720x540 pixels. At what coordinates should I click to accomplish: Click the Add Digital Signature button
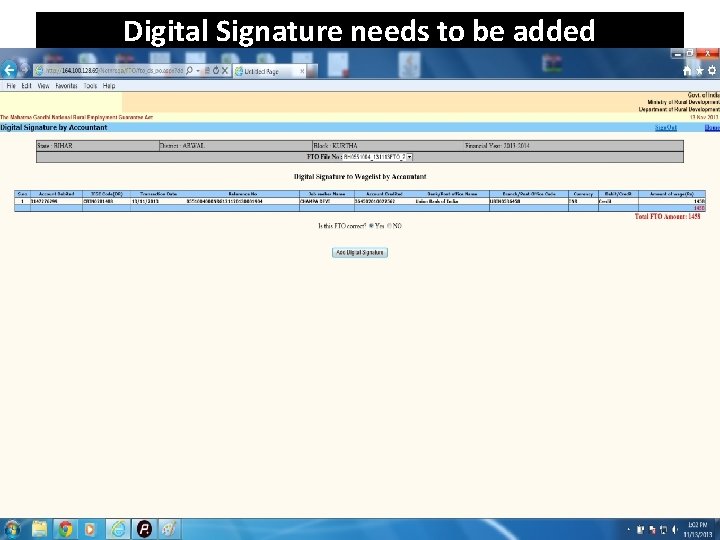pyautogui.click(x=360, y=253)
